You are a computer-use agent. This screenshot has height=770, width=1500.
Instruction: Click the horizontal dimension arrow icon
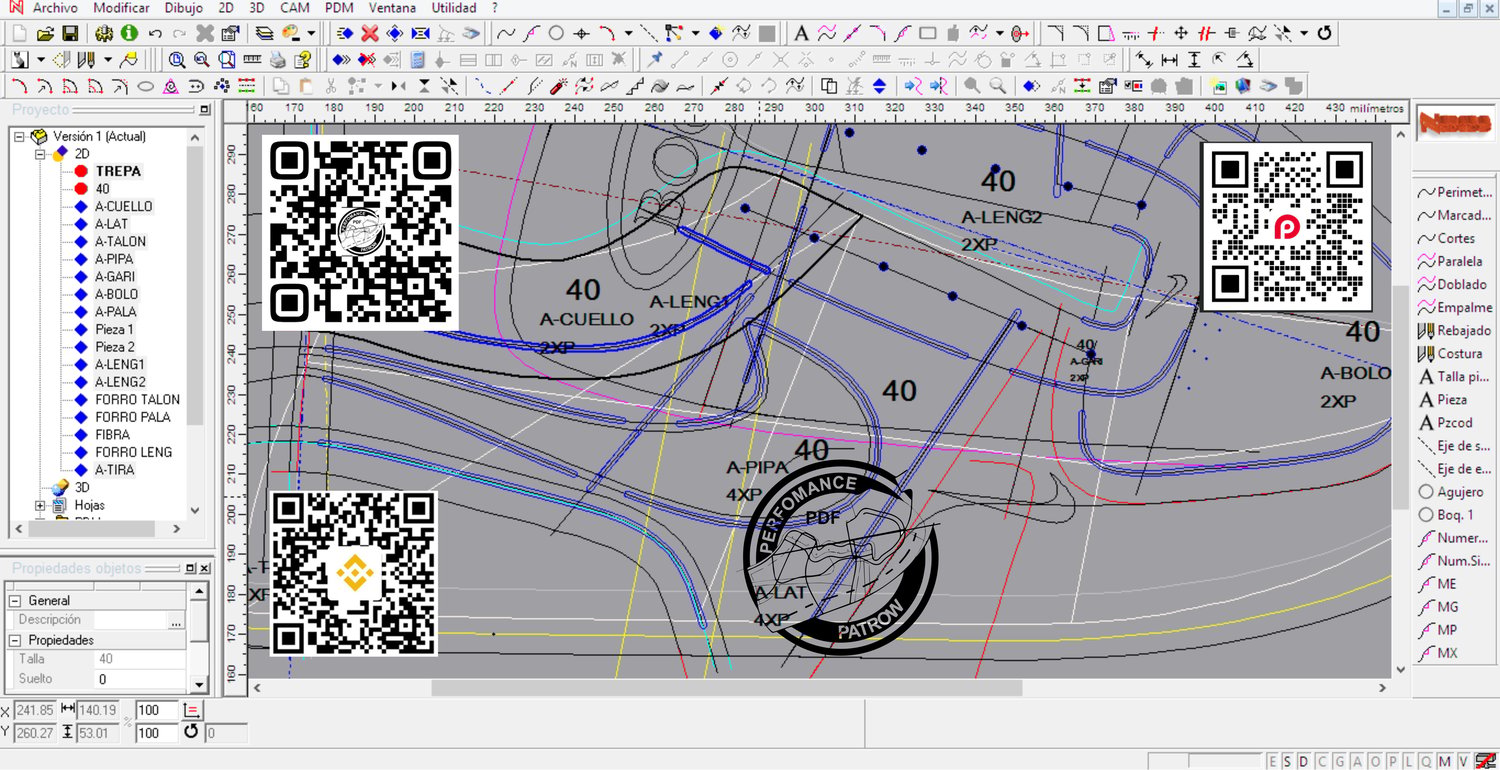tap(1169, 59)
